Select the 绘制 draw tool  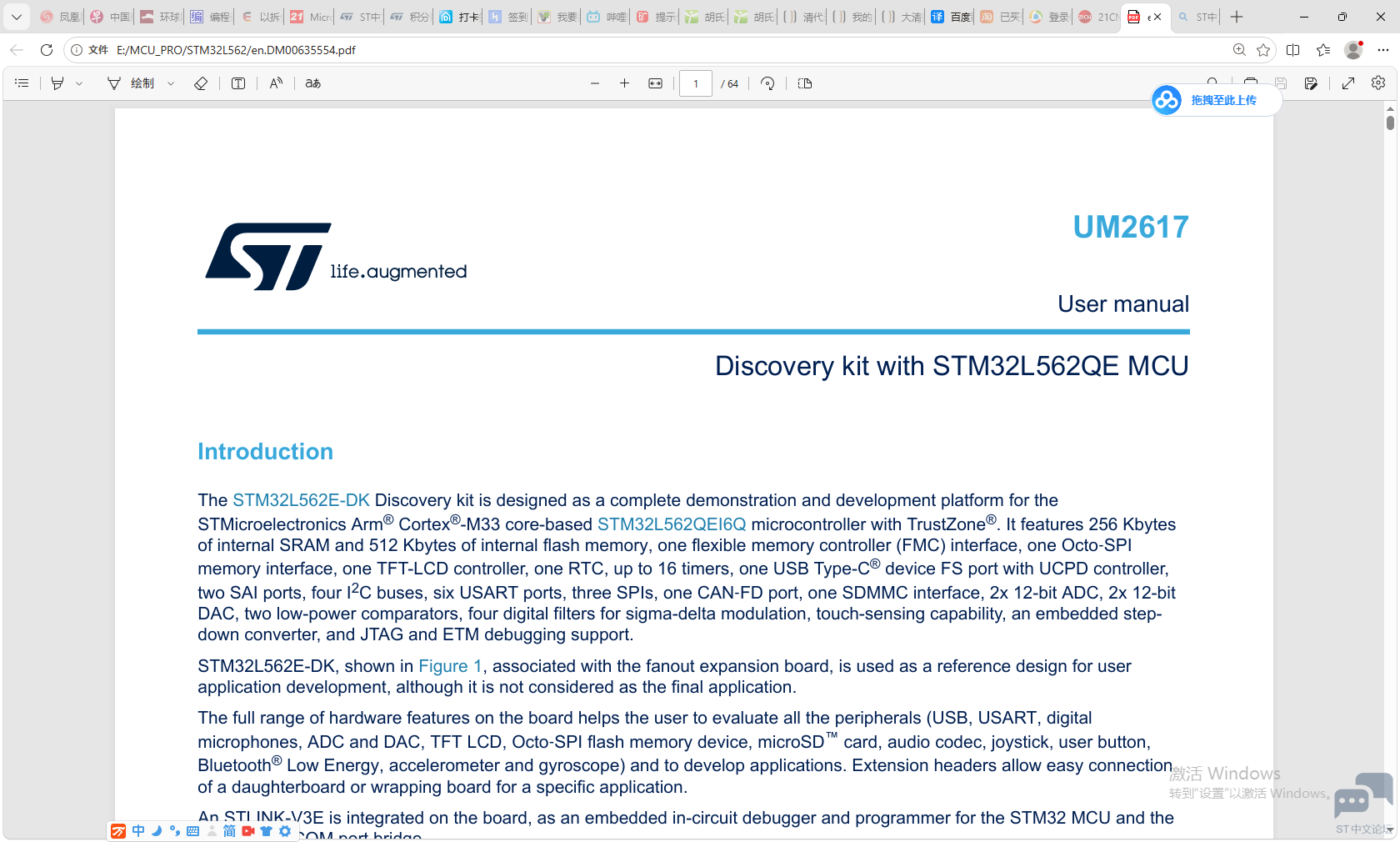pyautogui.click(x=131, y=83)
